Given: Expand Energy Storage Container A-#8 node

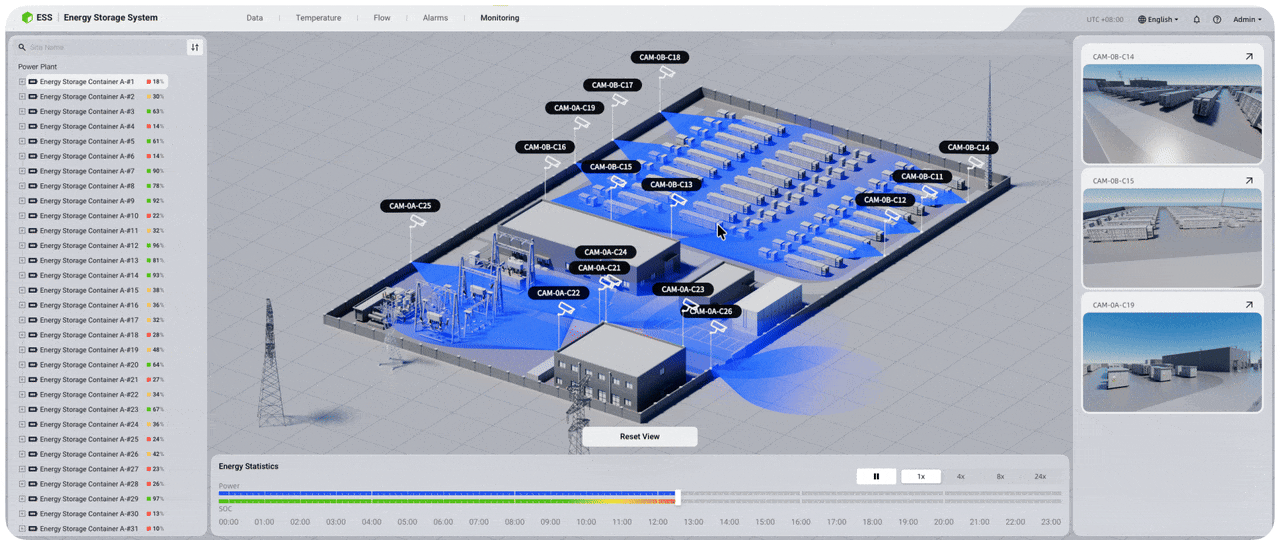Looking at the screenshot, I should point(22,186).
